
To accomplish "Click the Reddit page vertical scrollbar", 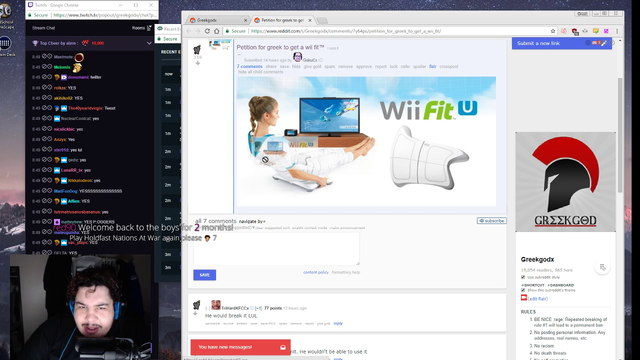I will [620, 135].
